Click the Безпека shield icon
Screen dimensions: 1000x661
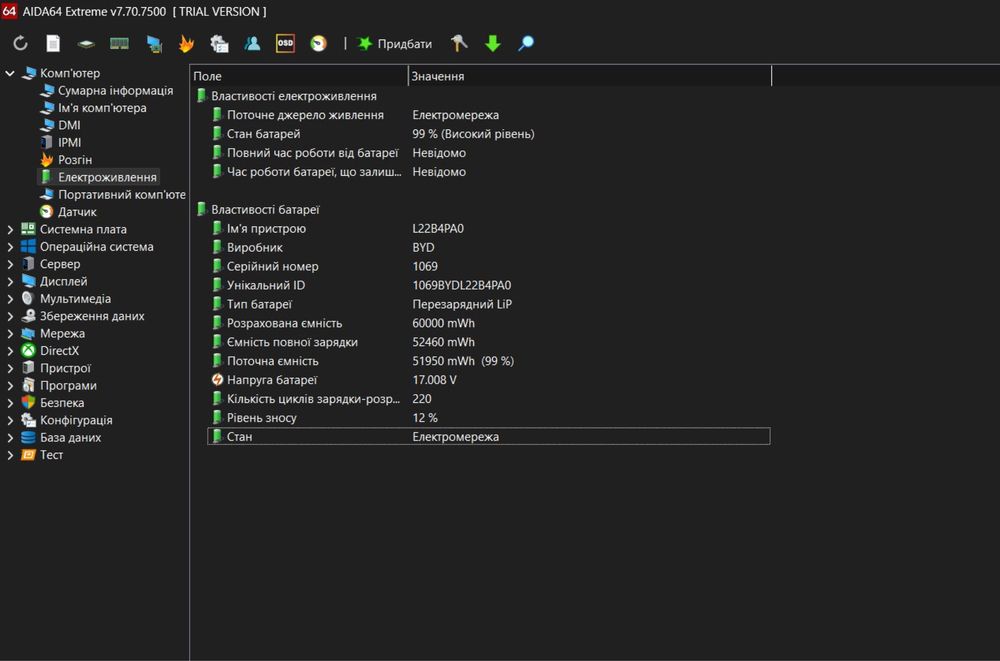coord(28,402)
